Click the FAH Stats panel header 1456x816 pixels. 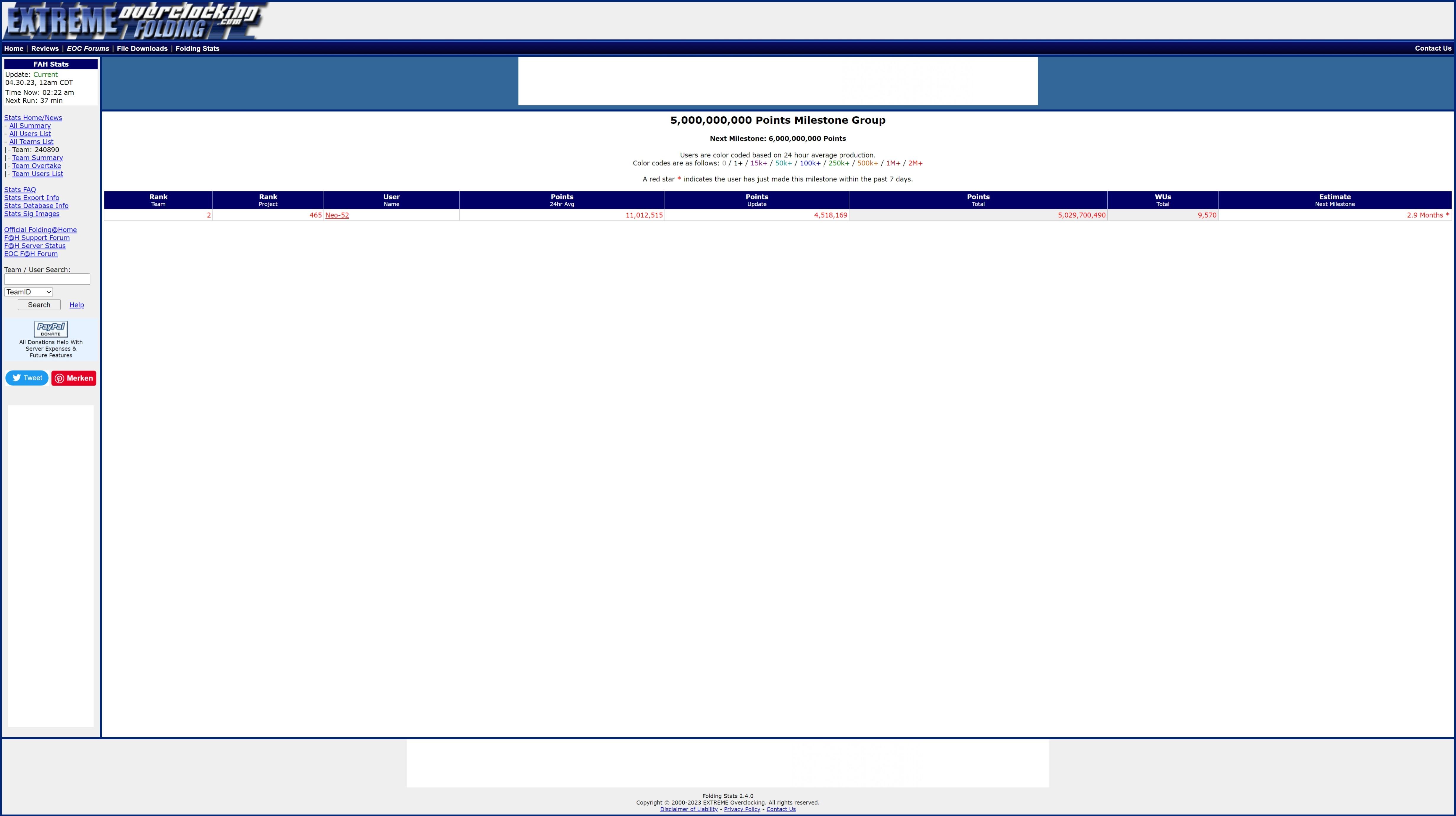click(x=51, y=64)
